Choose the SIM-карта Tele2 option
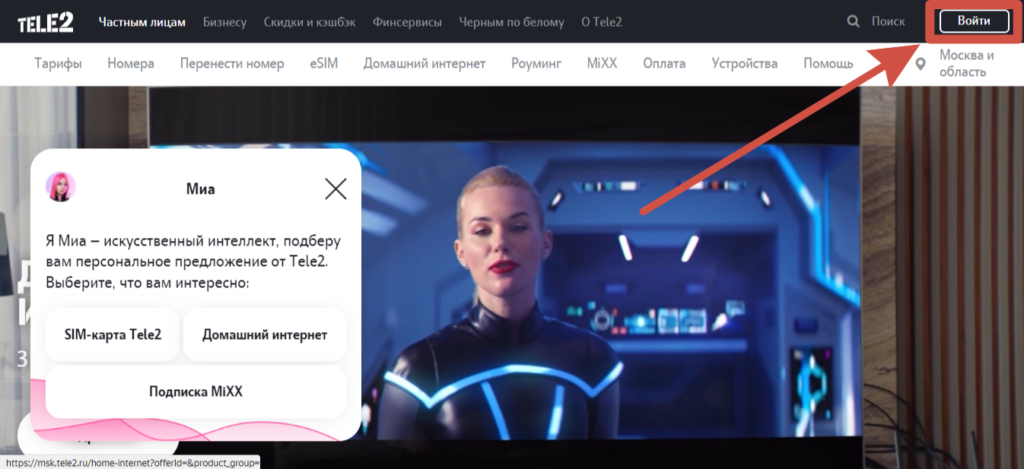 point(112,335)
